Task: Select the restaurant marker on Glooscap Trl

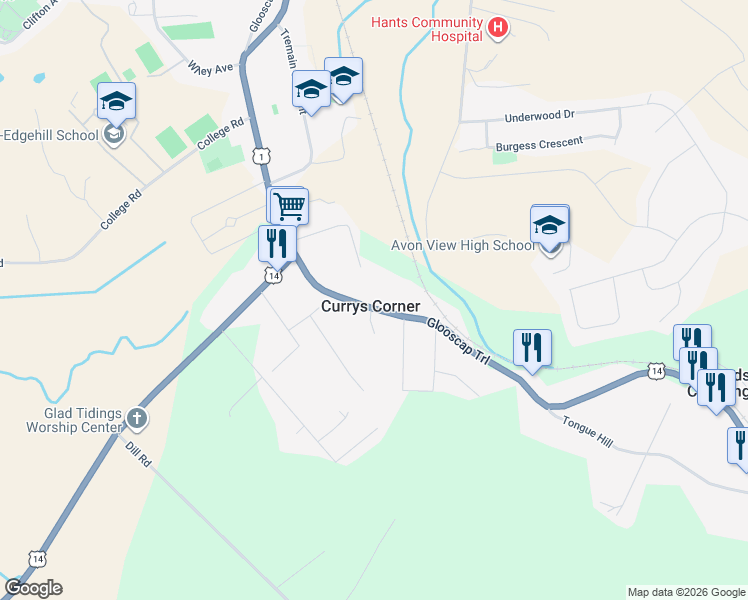Action: point(532,349)
